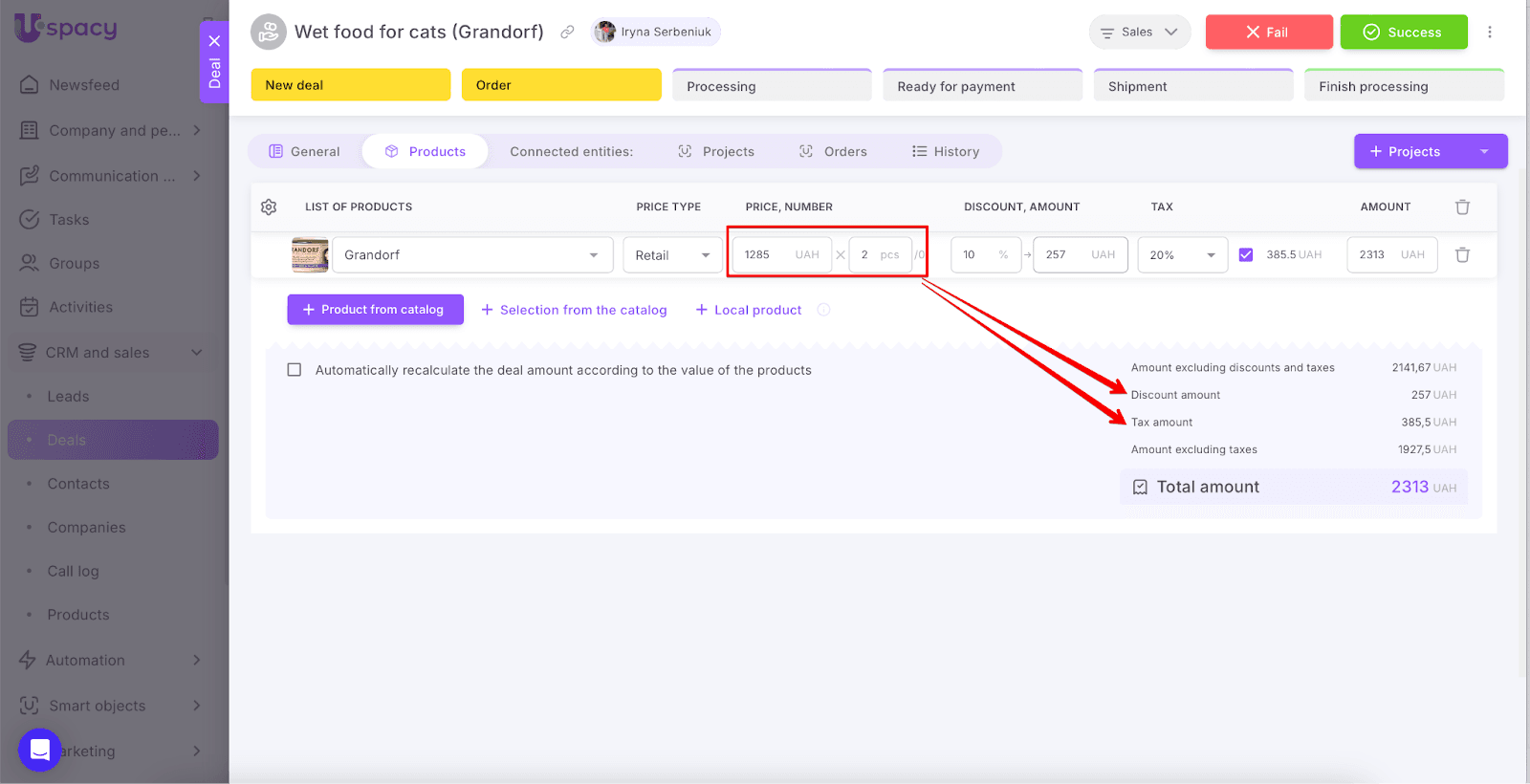This screenshot has height=784, width=1530.
Task: Open Newsfeed from the sidebar
Action: (x=84, y=85)
